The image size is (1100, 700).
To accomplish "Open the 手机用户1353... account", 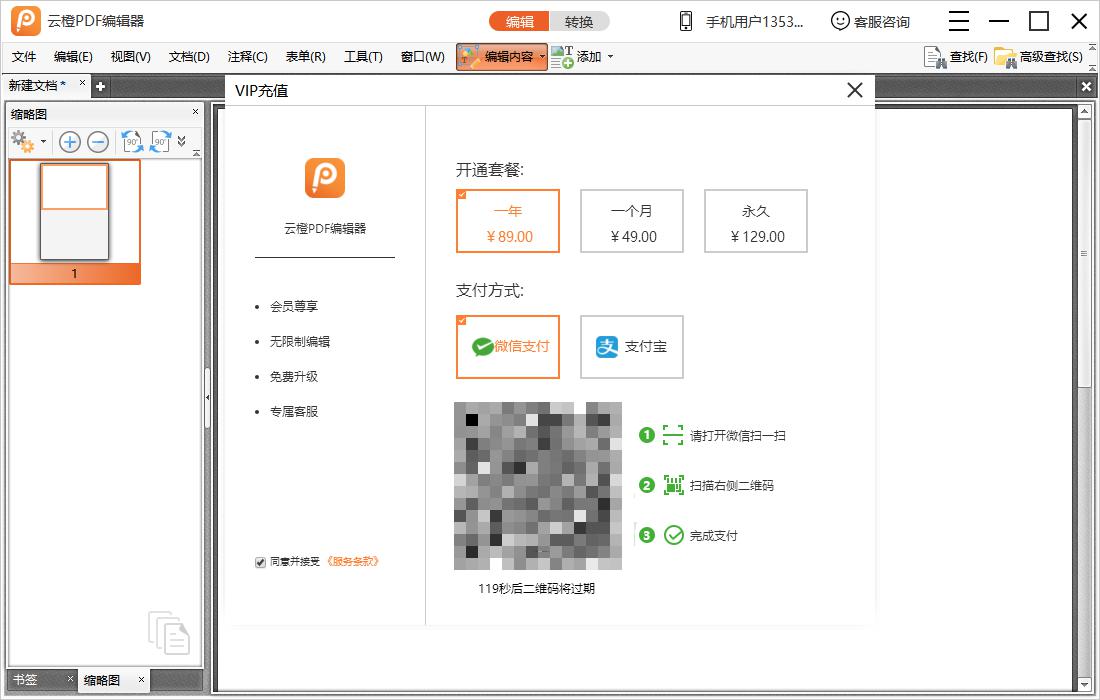I will [x=754, y=22].
